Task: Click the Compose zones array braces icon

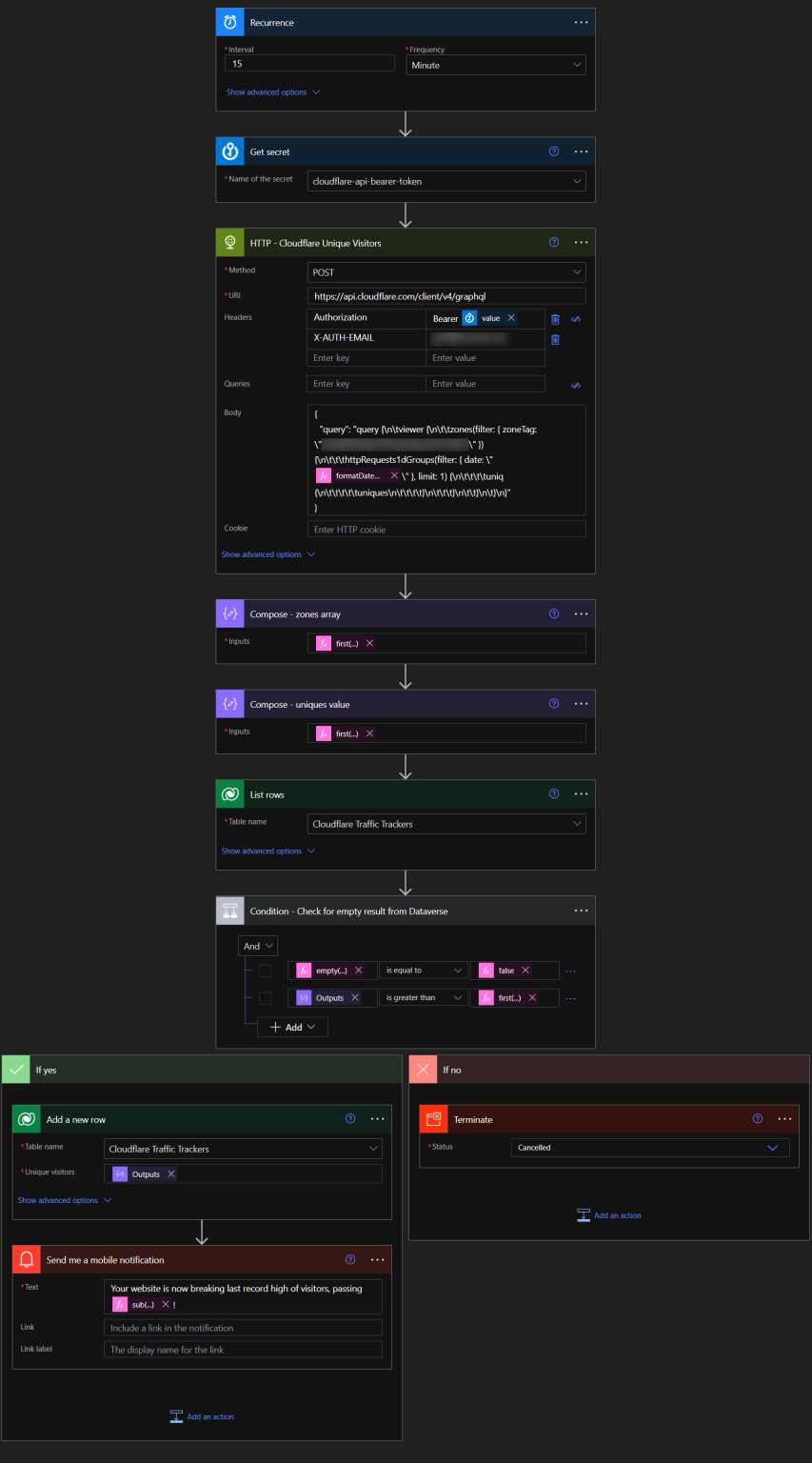Action: click(x=229, y=613)
